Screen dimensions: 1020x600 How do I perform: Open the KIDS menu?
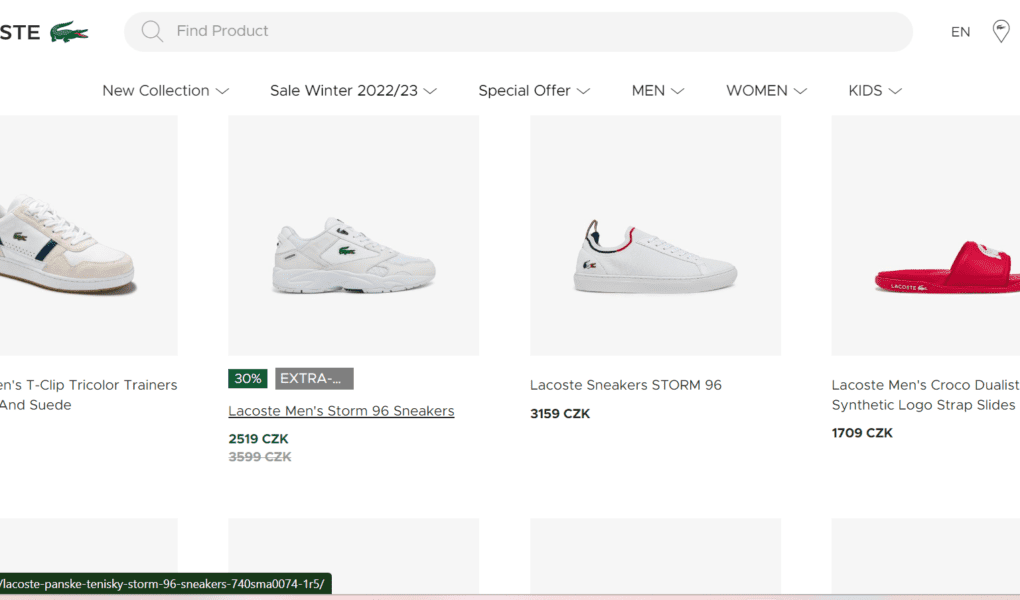875,91
